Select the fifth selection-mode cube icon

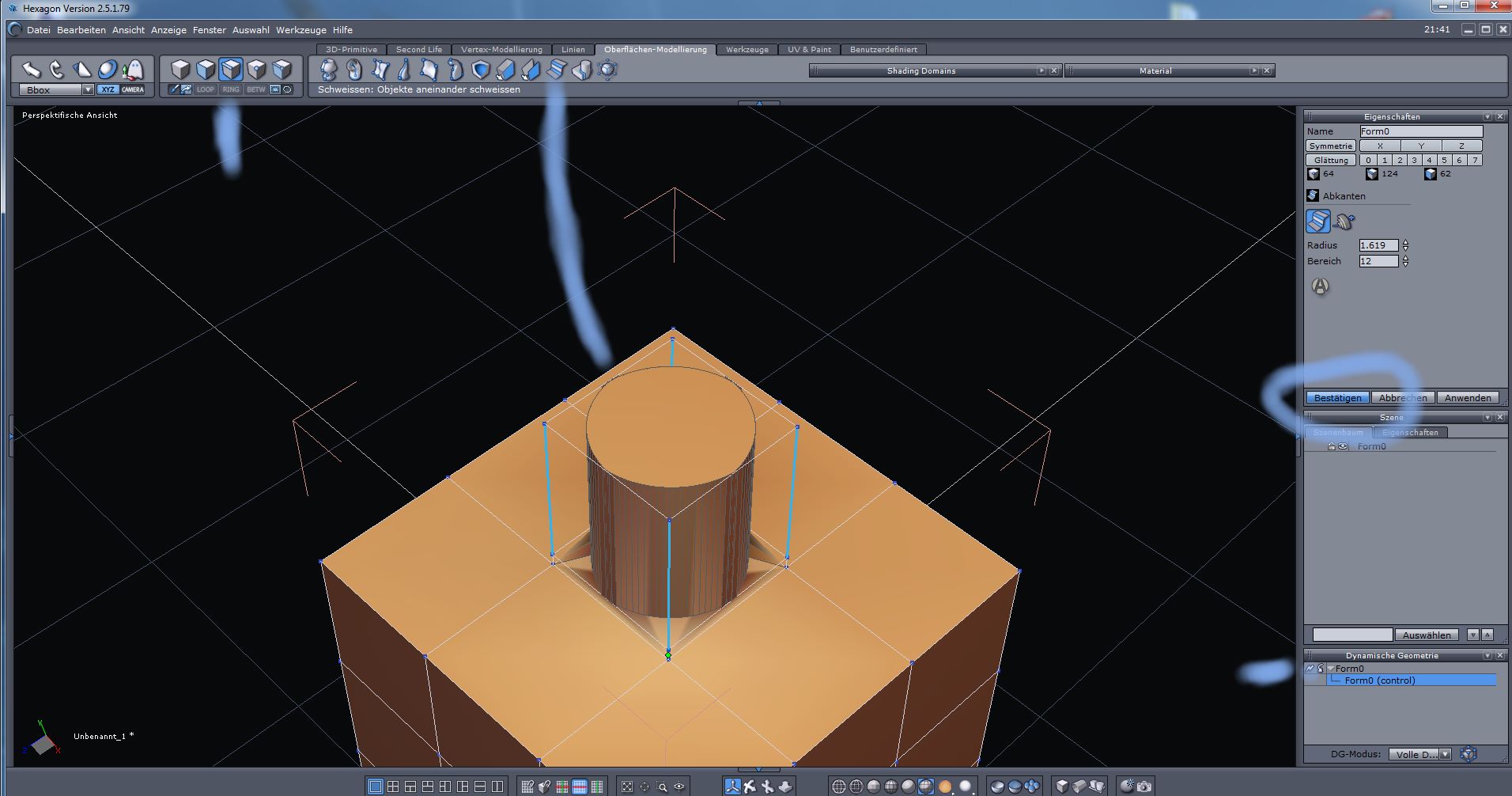282,70
